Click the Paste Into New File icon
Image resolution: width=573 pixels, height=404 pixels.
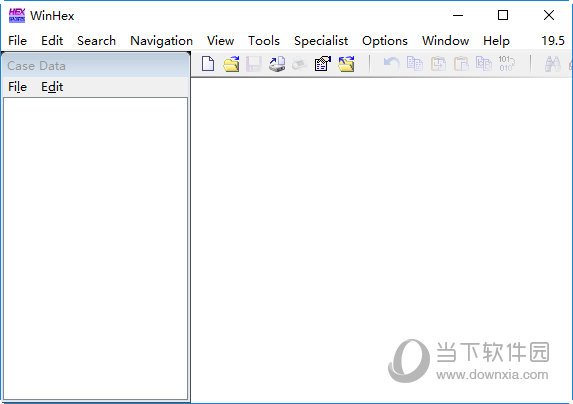pos(483,64)
